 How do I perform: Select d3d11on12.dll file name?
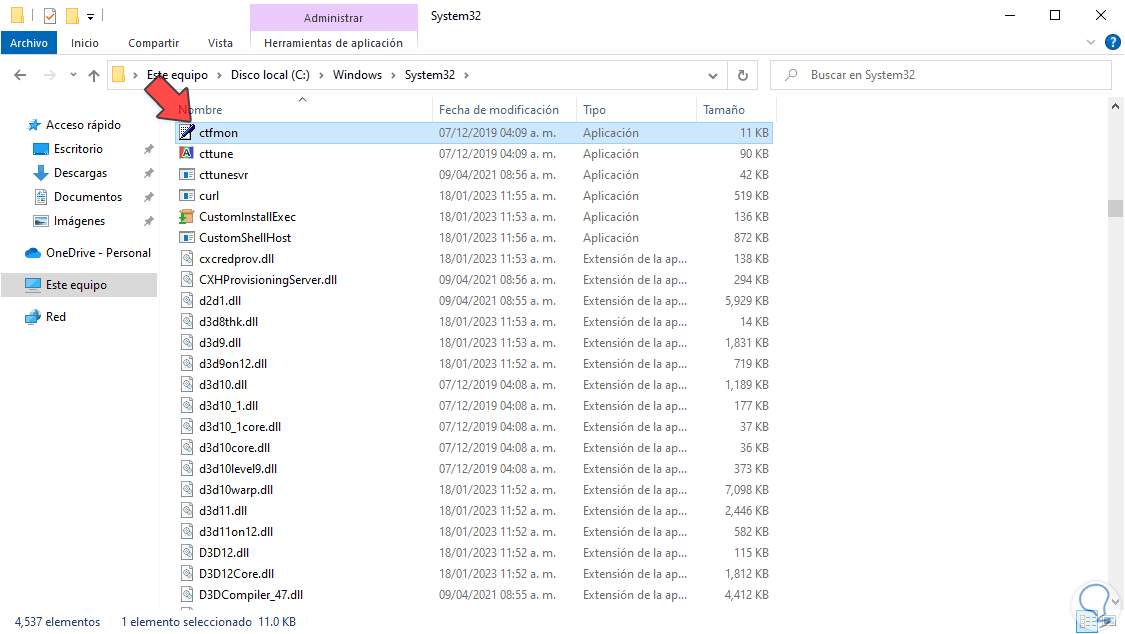click(236, 531)
